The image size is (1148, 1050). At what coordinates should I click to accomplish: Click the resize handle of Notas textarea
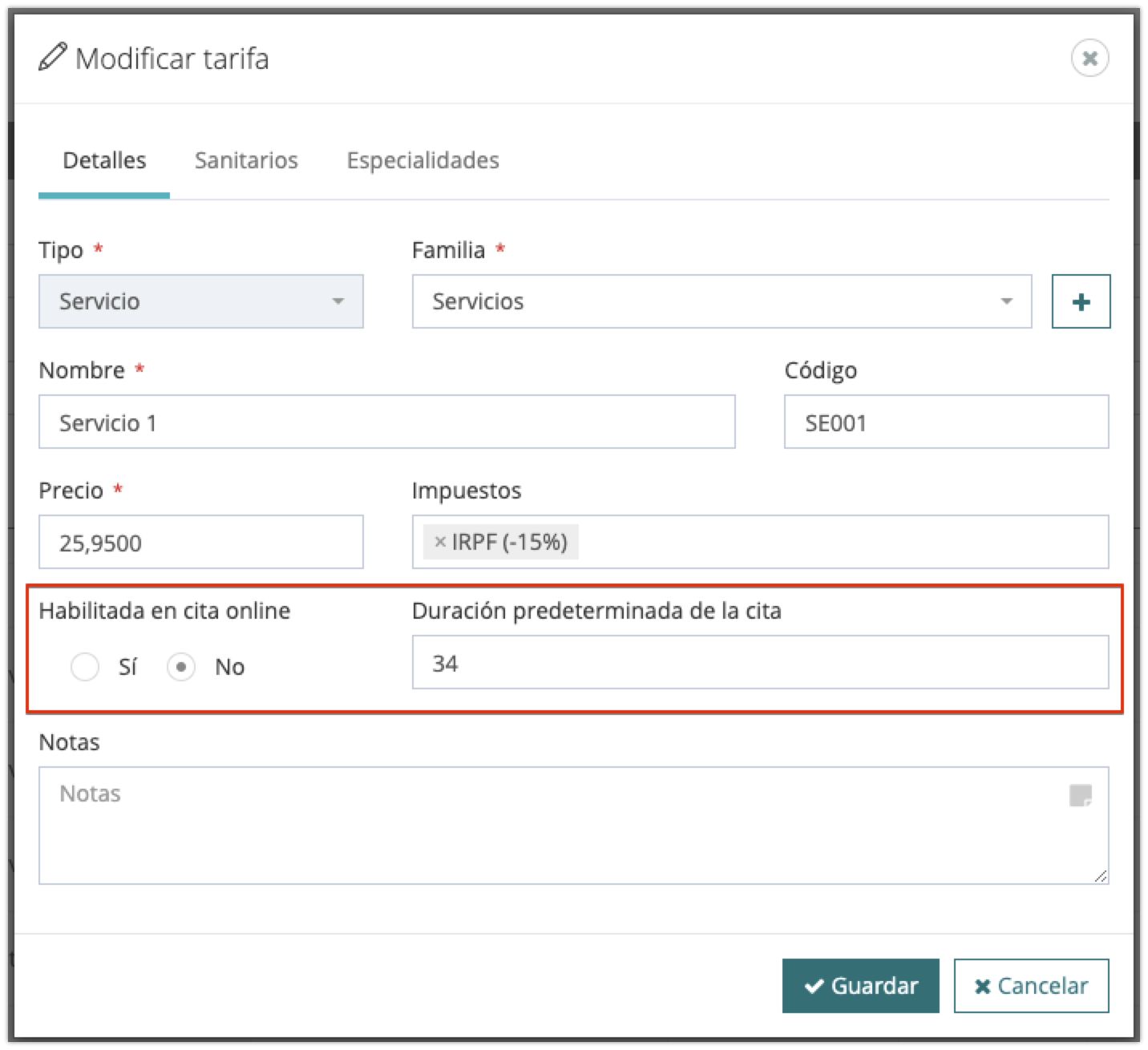click(1101, 876)
